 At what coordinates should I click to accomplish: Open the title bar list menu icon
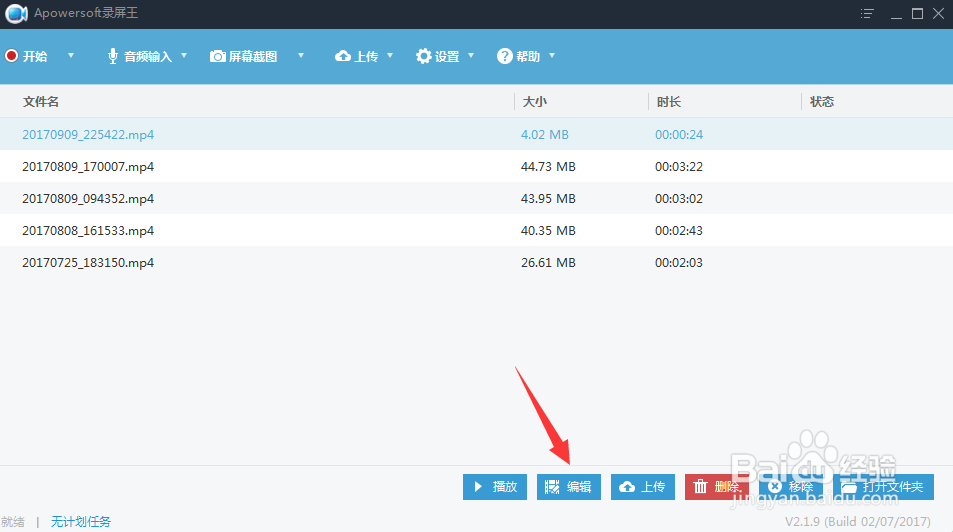tap(867, 13)
